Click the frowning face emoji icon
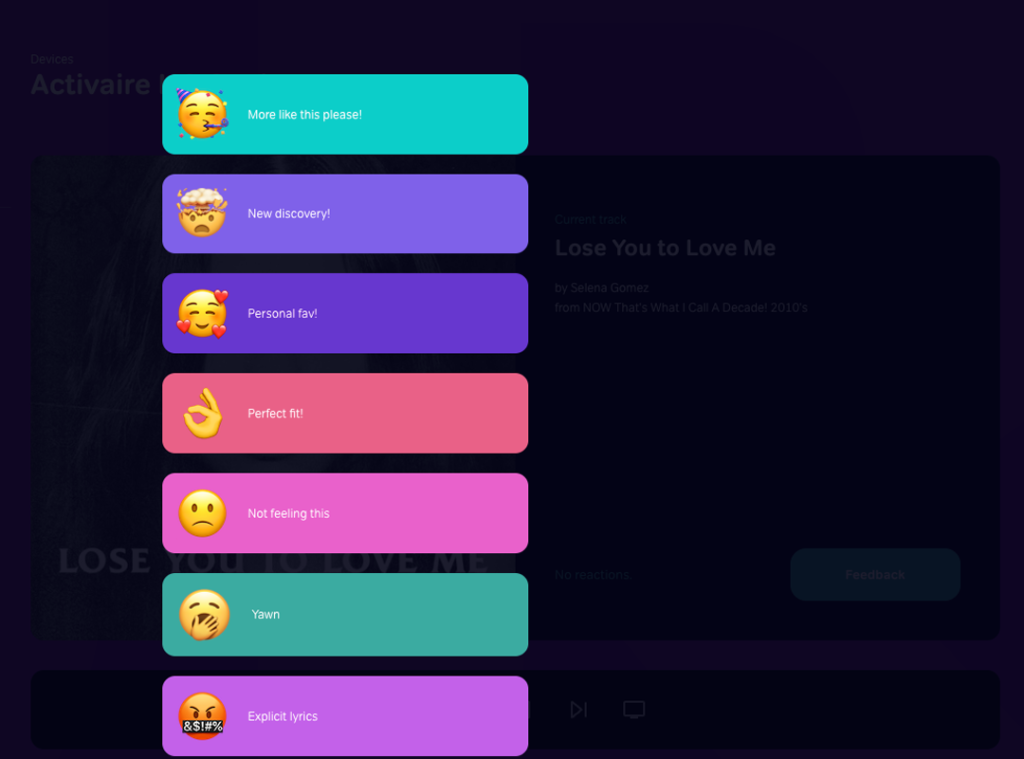The height and width of the screenshot is (759, 1024). point(202,513)
